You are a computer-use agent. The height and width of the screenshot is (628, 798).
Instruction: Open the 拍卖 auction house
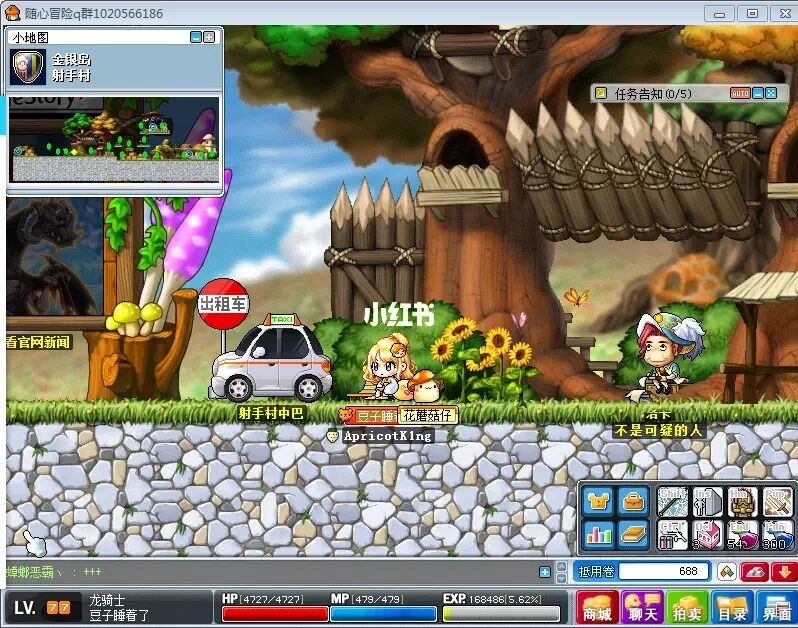[687, 608]
